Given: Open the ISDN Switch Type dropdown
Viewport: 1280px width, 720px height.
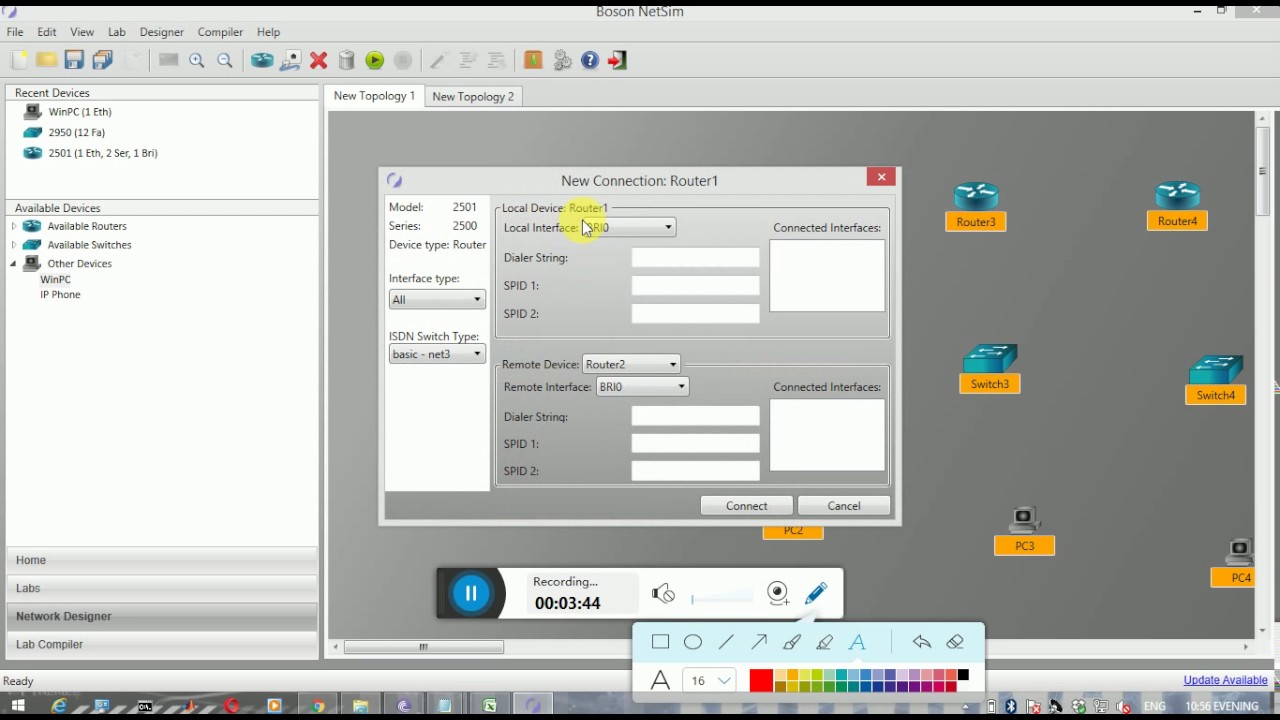Looking at the screenshot, I should coord(437,355).
